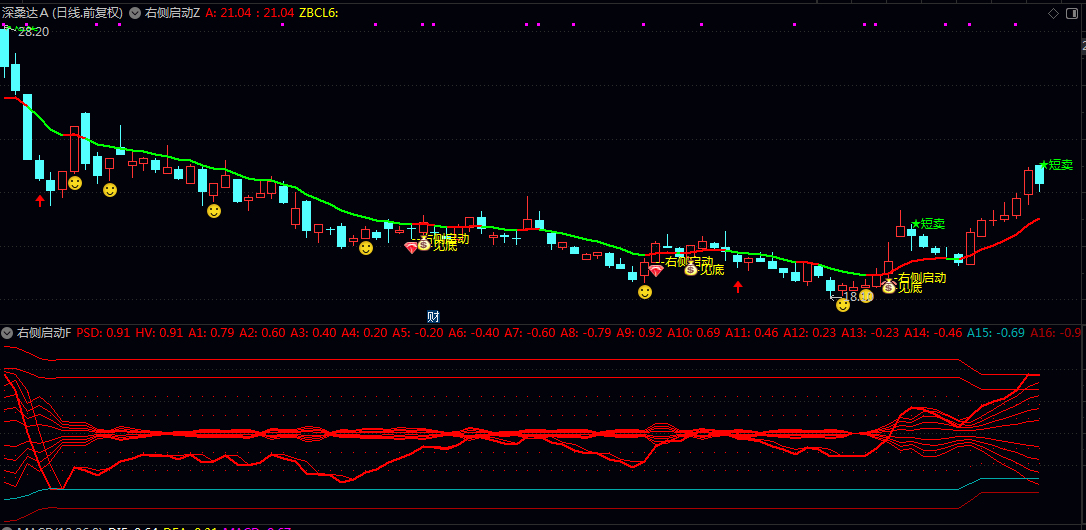Click the A5: -0.20 value
This screenshot has height=530, width=1086.
point(418,333)
